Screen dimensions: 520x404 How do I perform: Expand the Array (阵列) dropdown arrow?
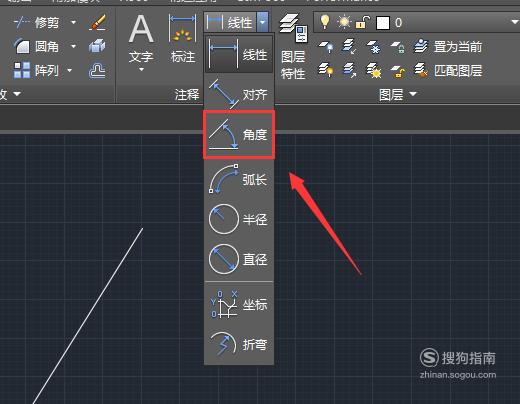(x=70, y=70)
